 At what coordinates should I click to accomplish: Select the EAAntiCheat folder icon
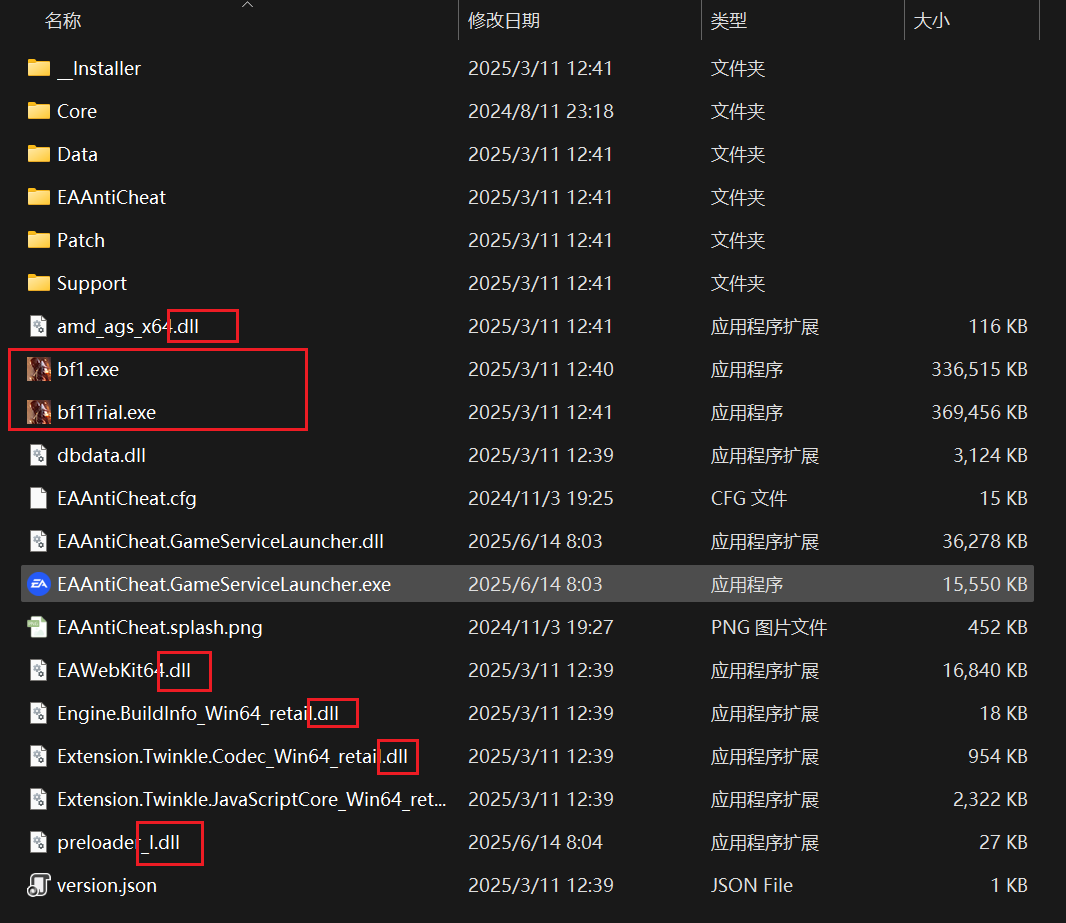coord(39,197)
